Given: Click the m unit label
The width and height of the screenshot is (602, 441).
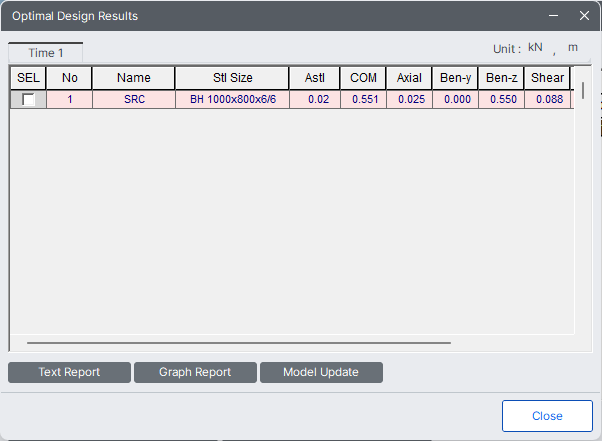Looking at the screenshot, I should point(573,48).
